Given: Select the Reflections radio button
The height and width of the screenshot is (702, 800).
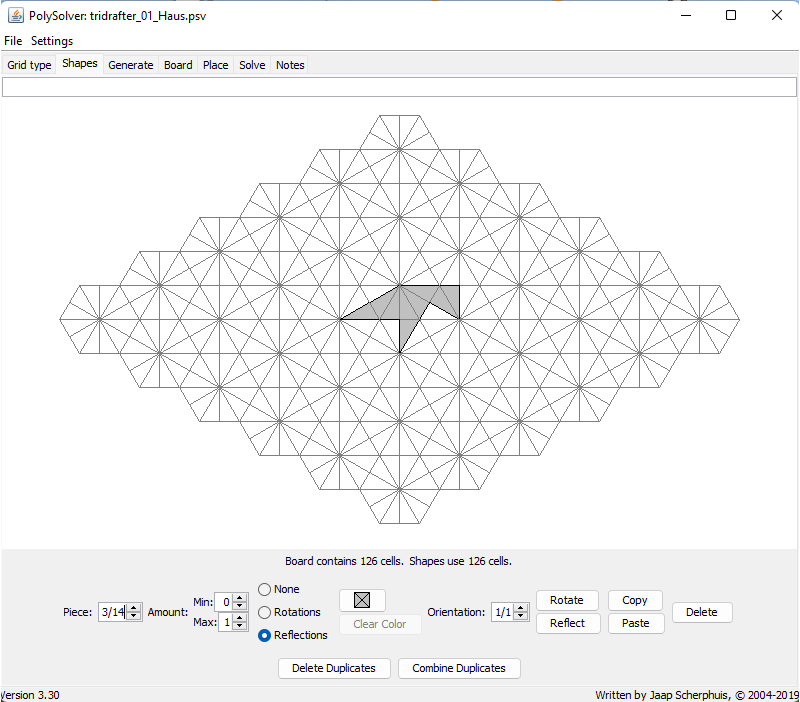Looking at the screenshot, I should click(x=265, y=635).
